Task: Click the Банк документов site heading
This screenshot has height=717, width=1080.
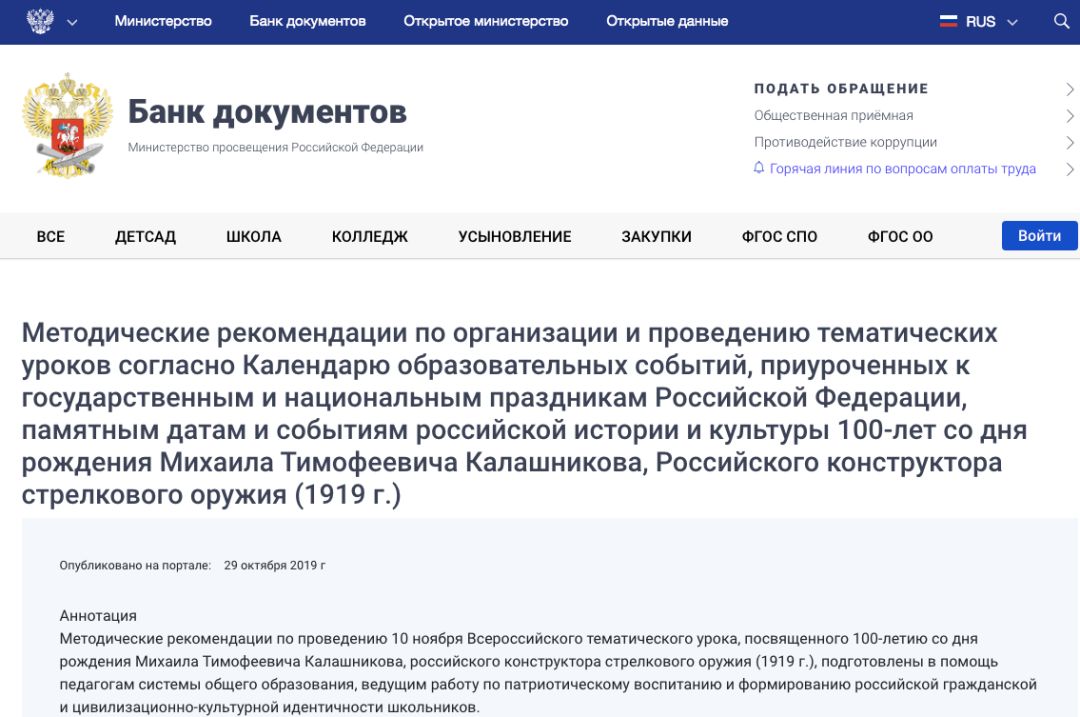Action: point(267,111)
